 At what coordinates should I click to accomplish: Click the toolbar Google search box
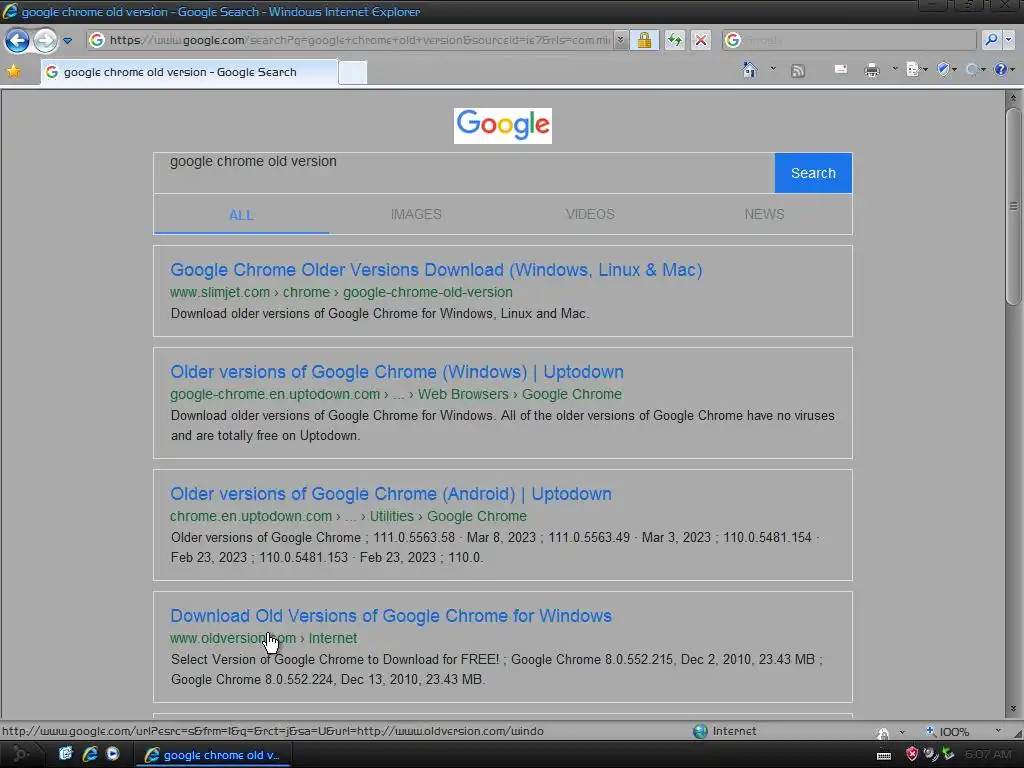tap(849, 40)
